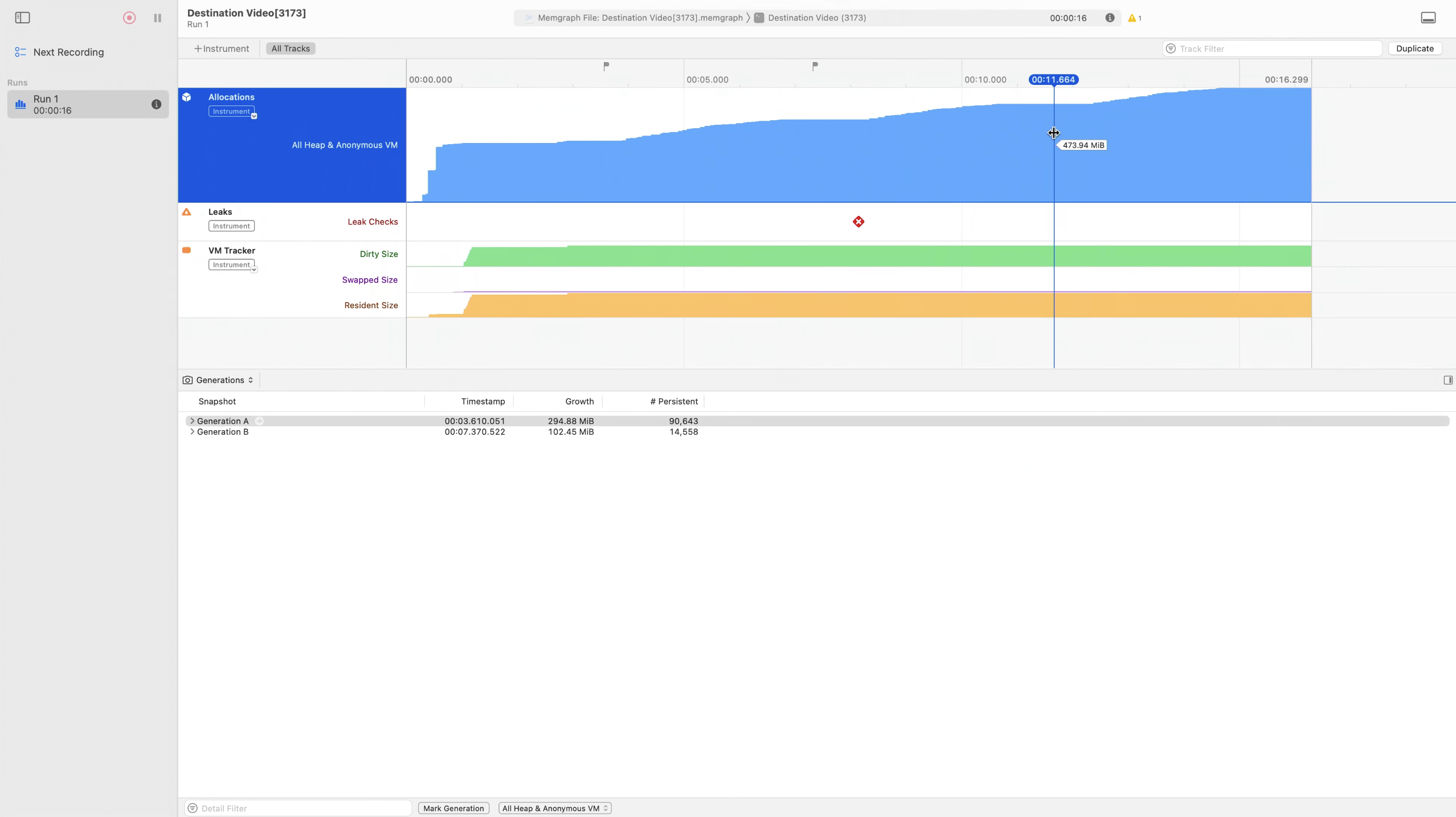This screenshot has width=1456, height=817.
Task: Open trace info button beside duration
Action: coord(1110,18)
